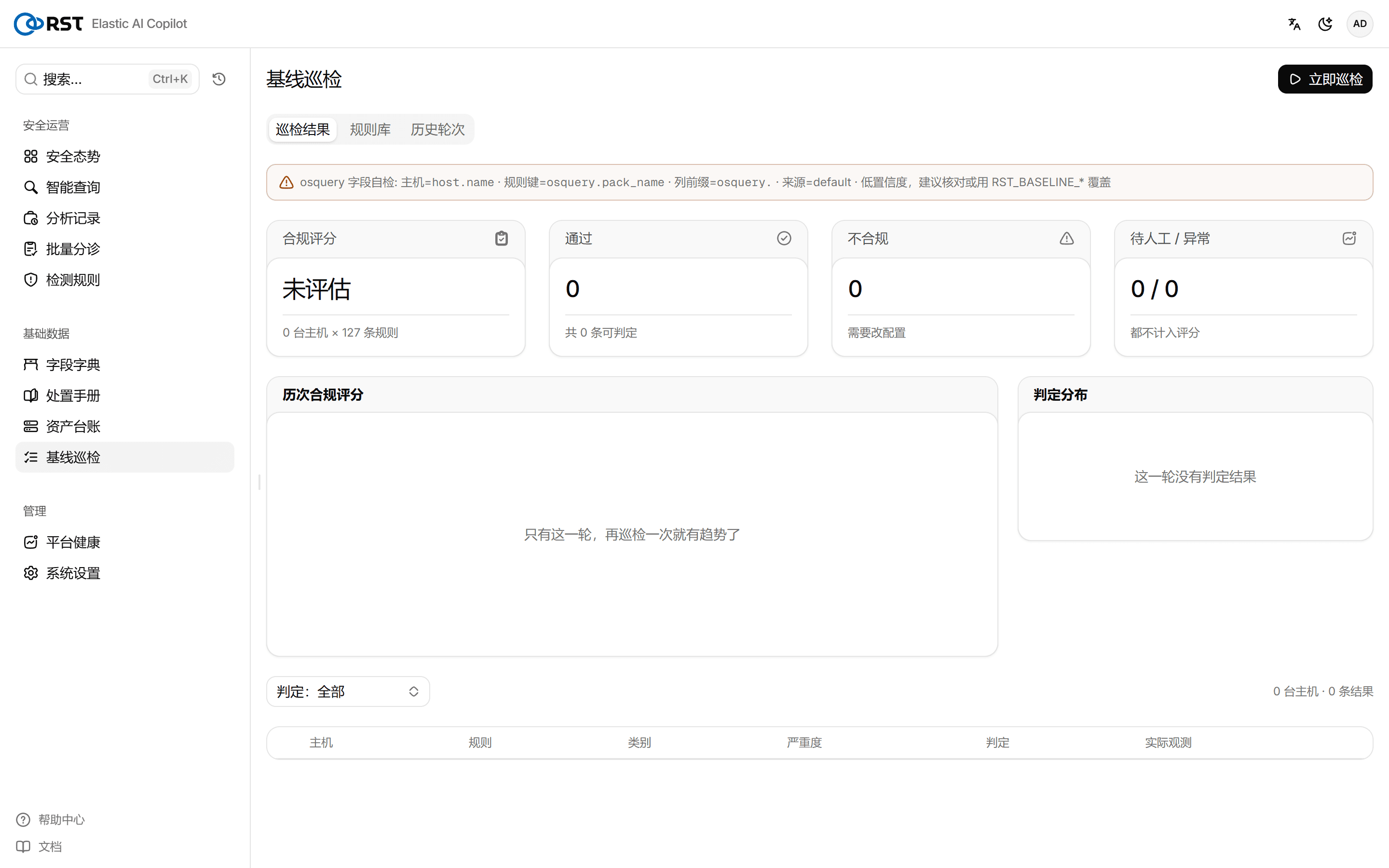Click Elastic AI Copilot title text
The width and height of the screenshot is (1389, 868).
click(139, 24)
